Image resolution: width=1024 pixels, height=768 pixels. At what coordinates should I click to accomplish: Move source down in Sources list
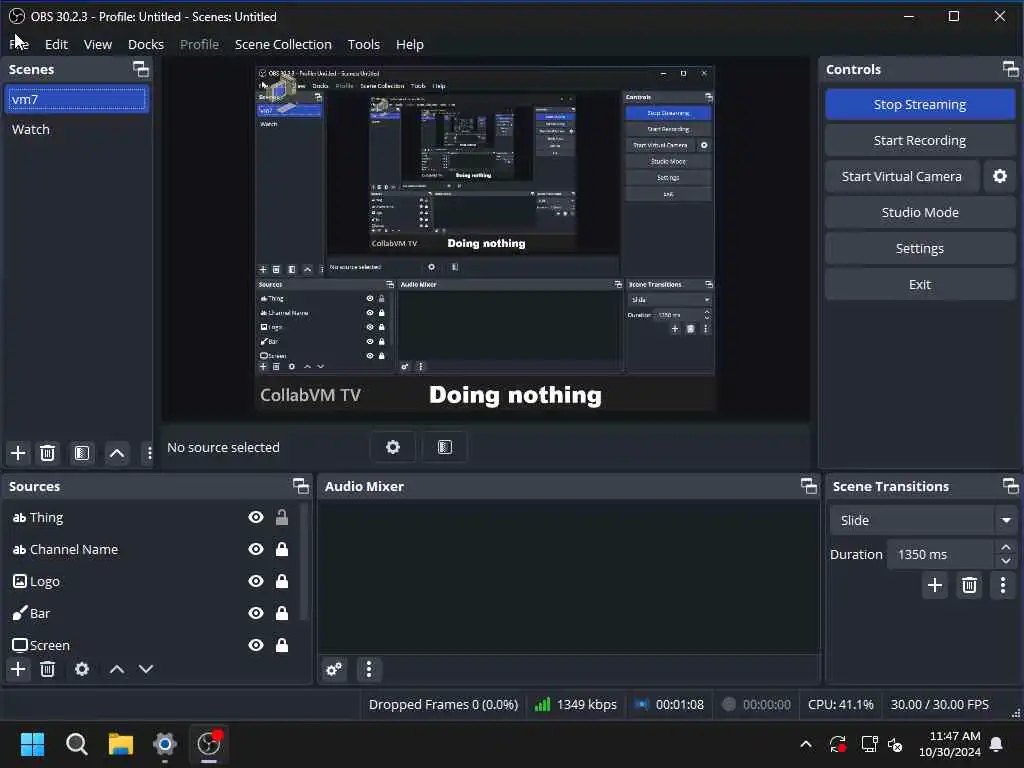(146, 669)
